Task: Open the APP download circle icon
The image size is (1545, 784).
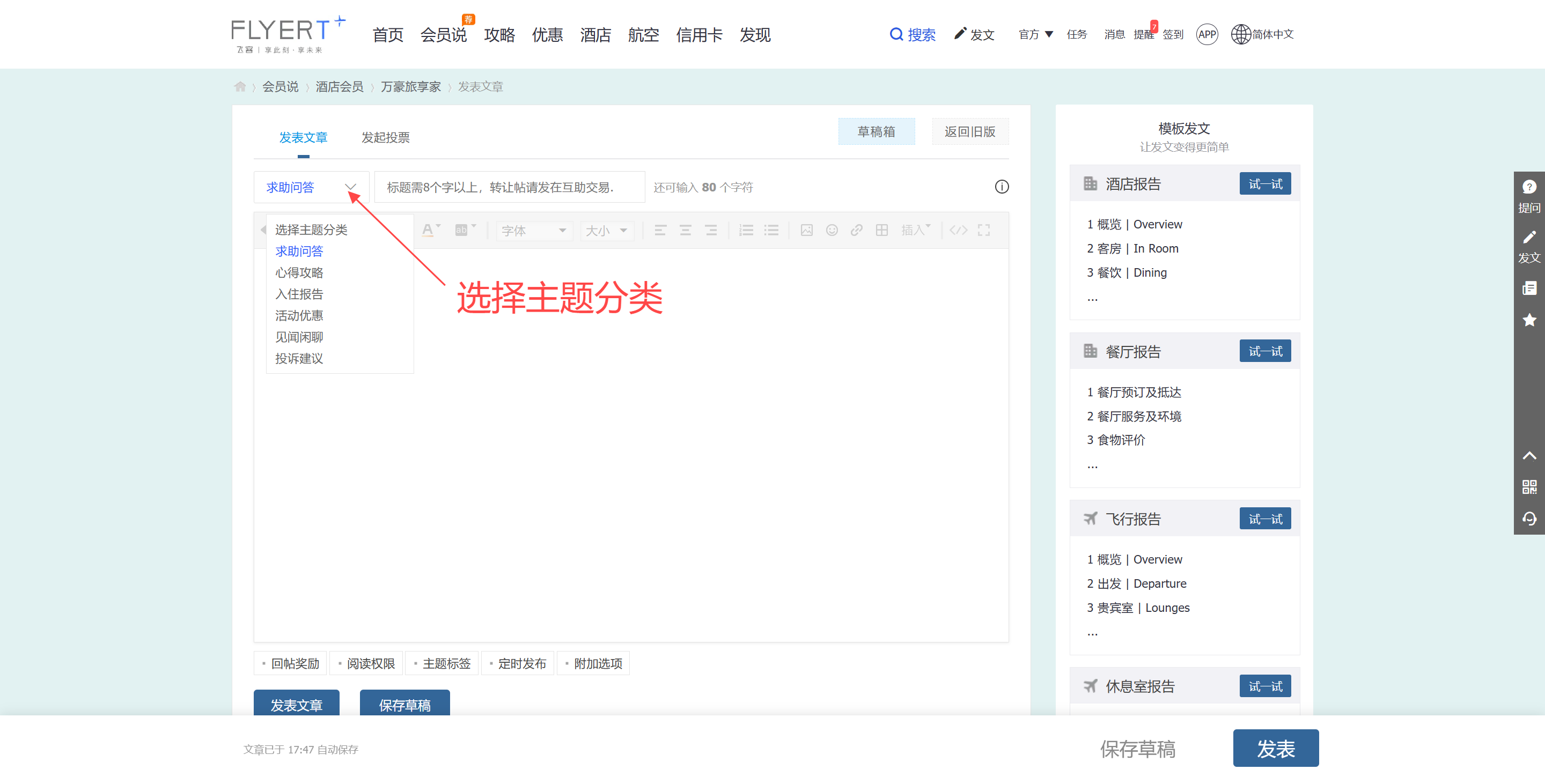Action: (1206, 34)
